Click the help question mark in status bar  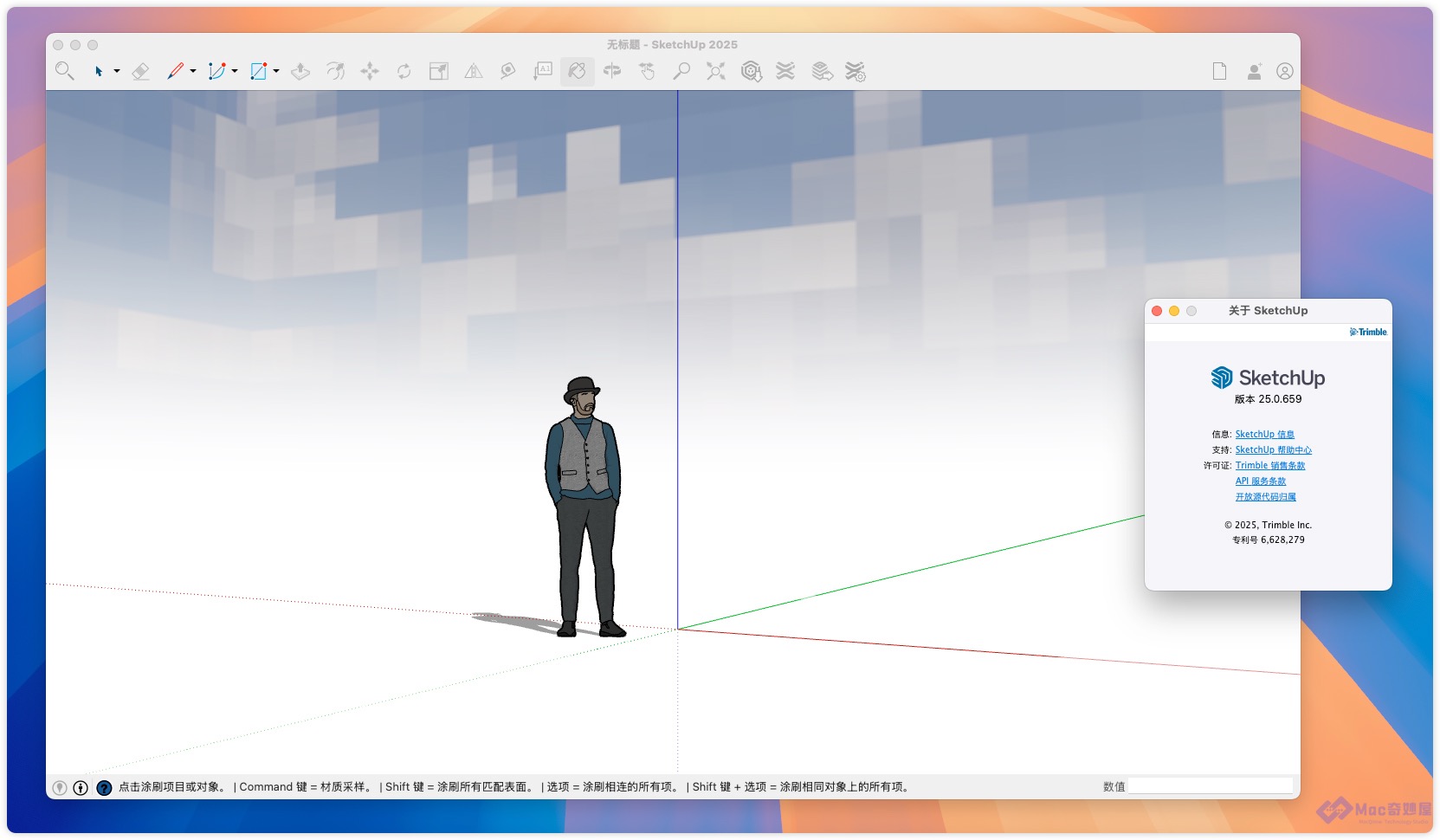104,787
